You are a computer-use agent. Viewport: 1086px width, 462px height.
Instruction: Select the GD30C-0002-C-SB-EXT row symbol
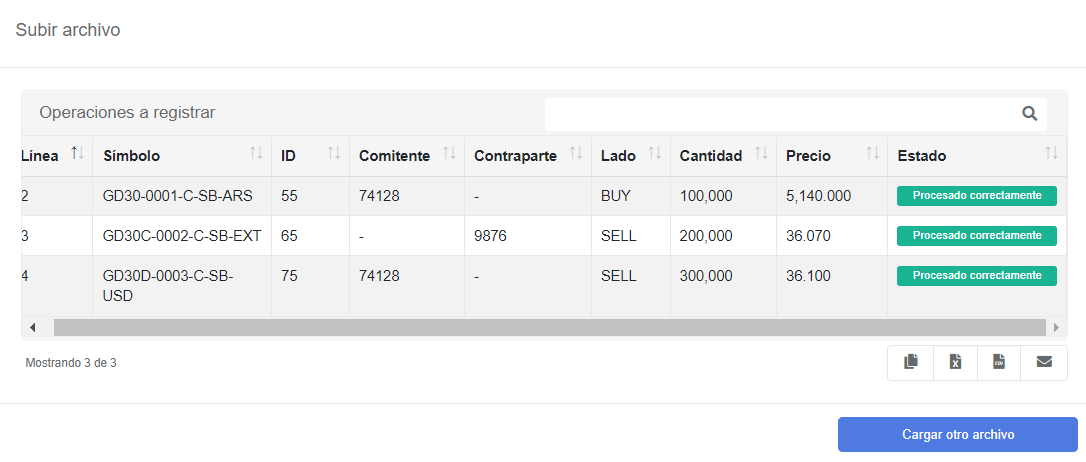[181, 236]
